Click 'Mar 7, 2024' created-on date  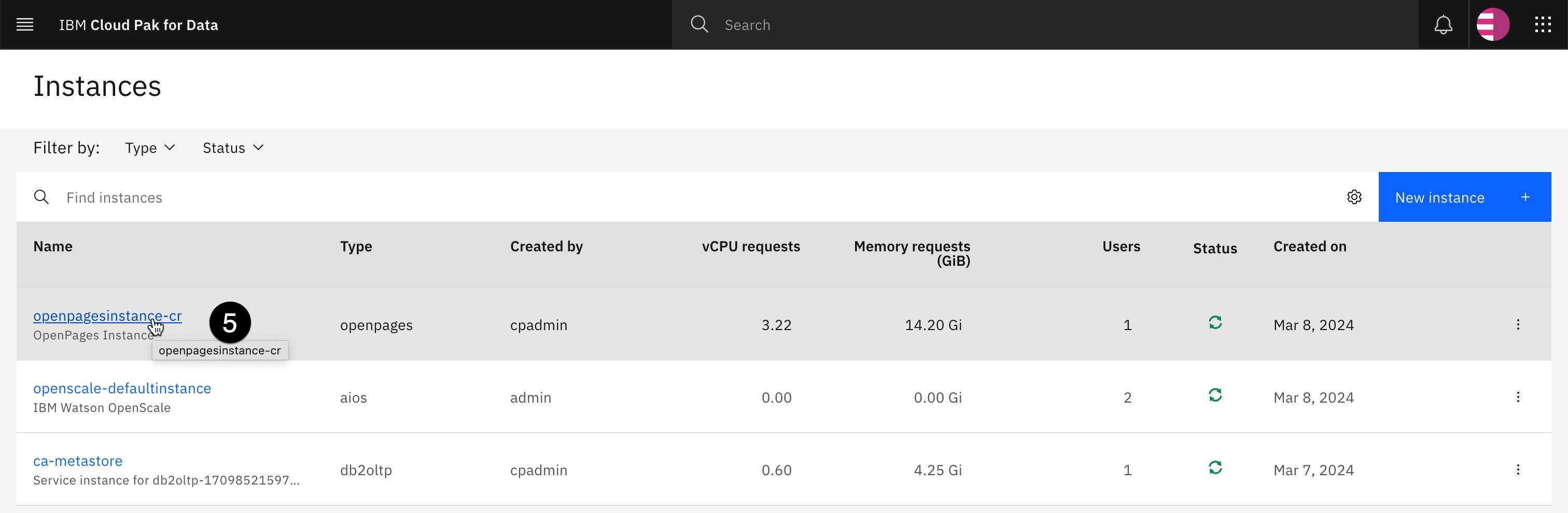point(1313,470)
